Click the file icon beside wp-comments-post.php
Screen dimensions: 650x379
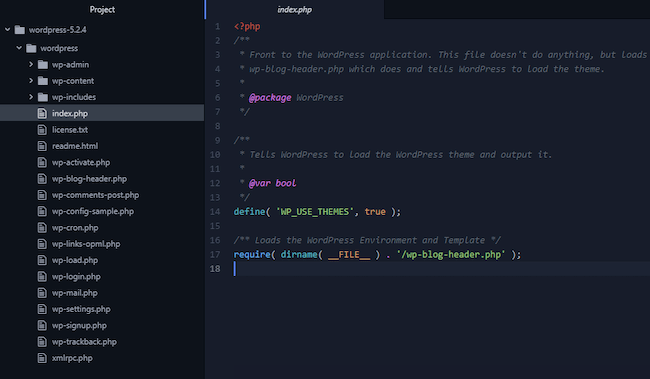point(42,195)
